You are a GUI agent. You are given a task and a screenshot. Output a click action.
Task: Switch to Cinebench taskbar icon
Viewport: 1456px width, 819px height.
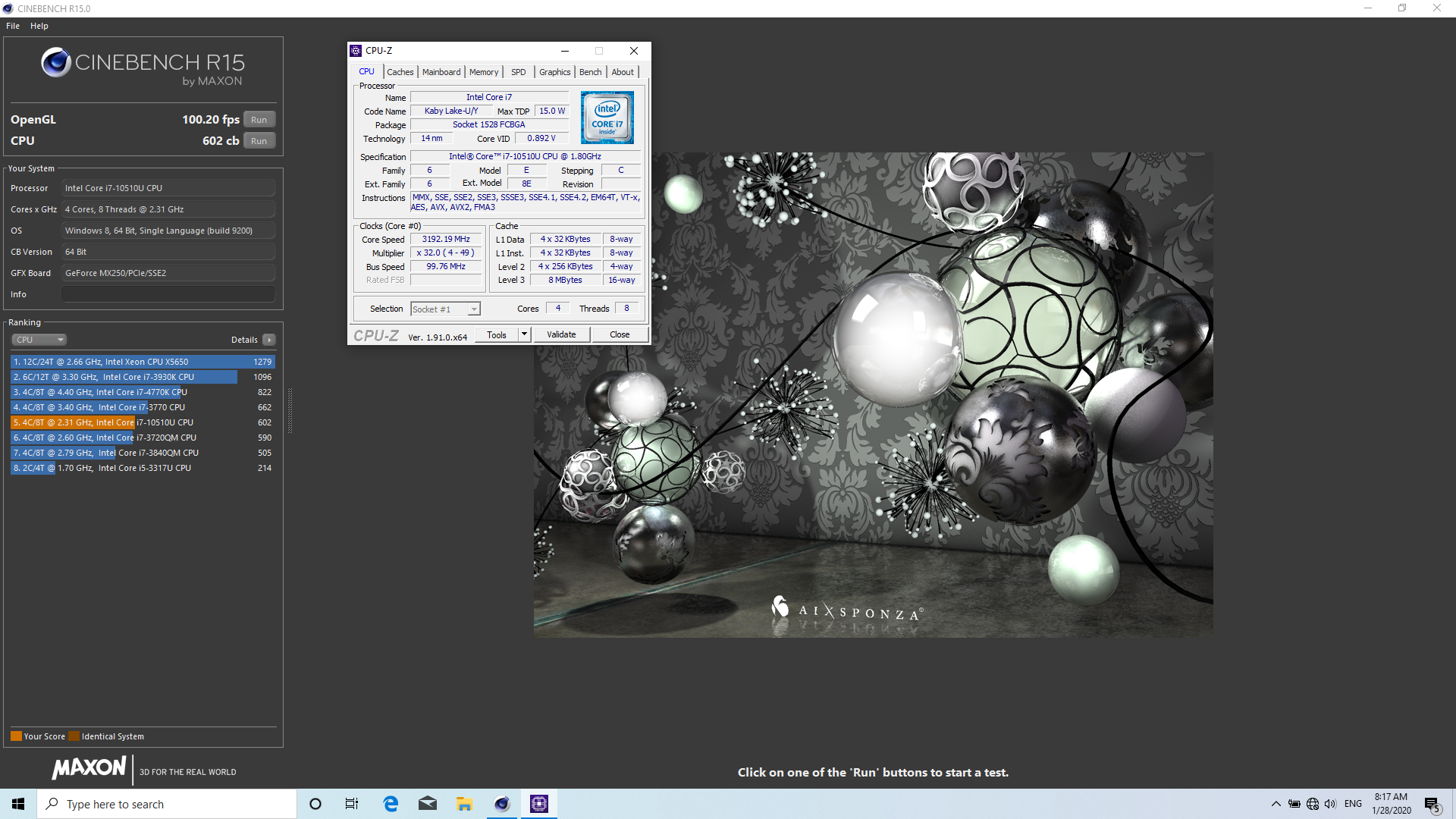pos(502,804)
